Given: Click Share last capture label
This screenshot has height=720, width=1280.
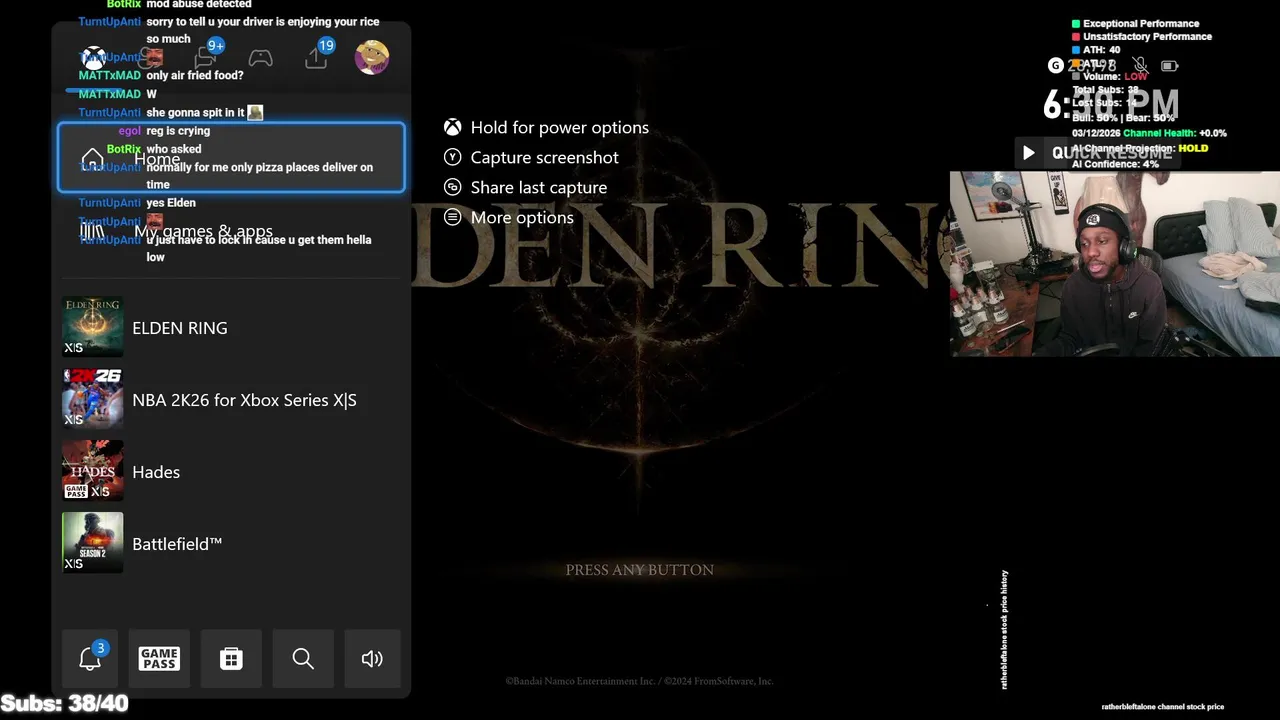Looking at the screenshot, I should point(539,187).
